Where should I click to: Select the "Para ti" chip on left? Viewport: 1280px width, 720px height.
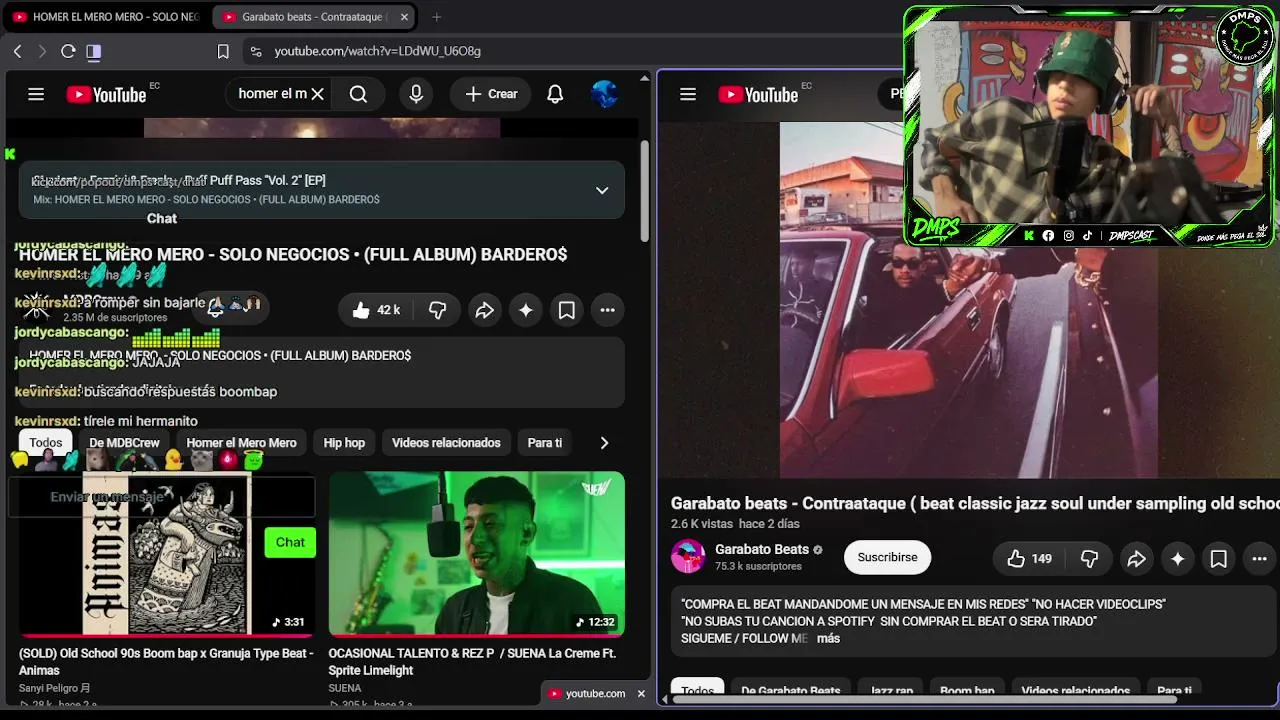[544, 443]
